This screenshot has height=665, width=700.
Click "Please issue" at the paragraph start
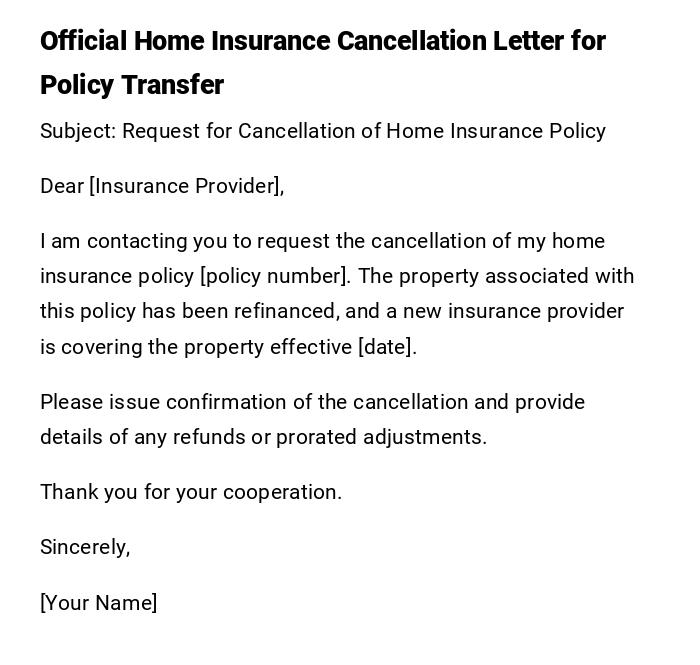100,402
